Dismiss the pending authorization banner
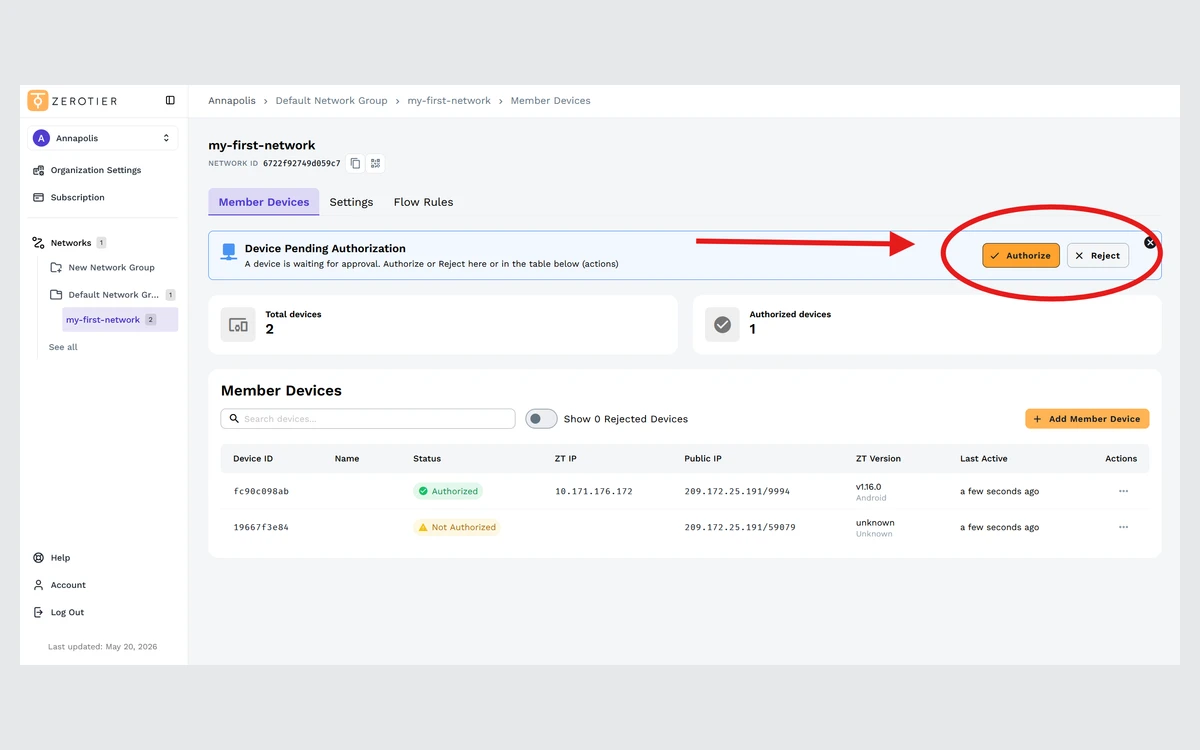This screenshot has width=1200, height=750. click(x=1150, y=242)
